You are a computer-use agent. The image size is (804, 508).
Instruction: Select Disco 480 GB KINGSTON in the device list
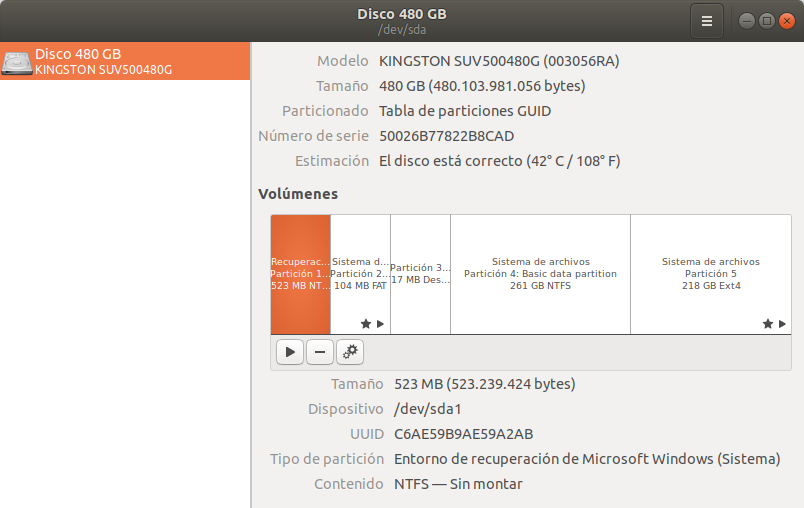(x=124, y=62)
